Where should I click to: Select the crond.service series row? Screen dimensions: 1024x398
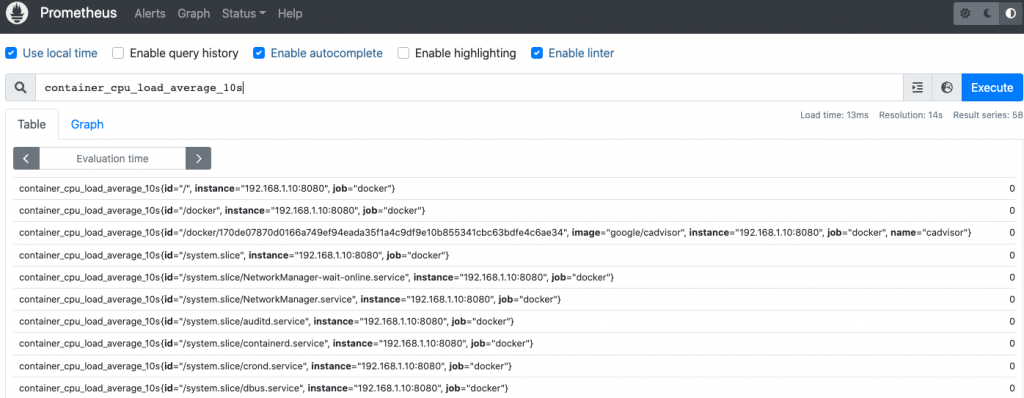click(515, 365)
